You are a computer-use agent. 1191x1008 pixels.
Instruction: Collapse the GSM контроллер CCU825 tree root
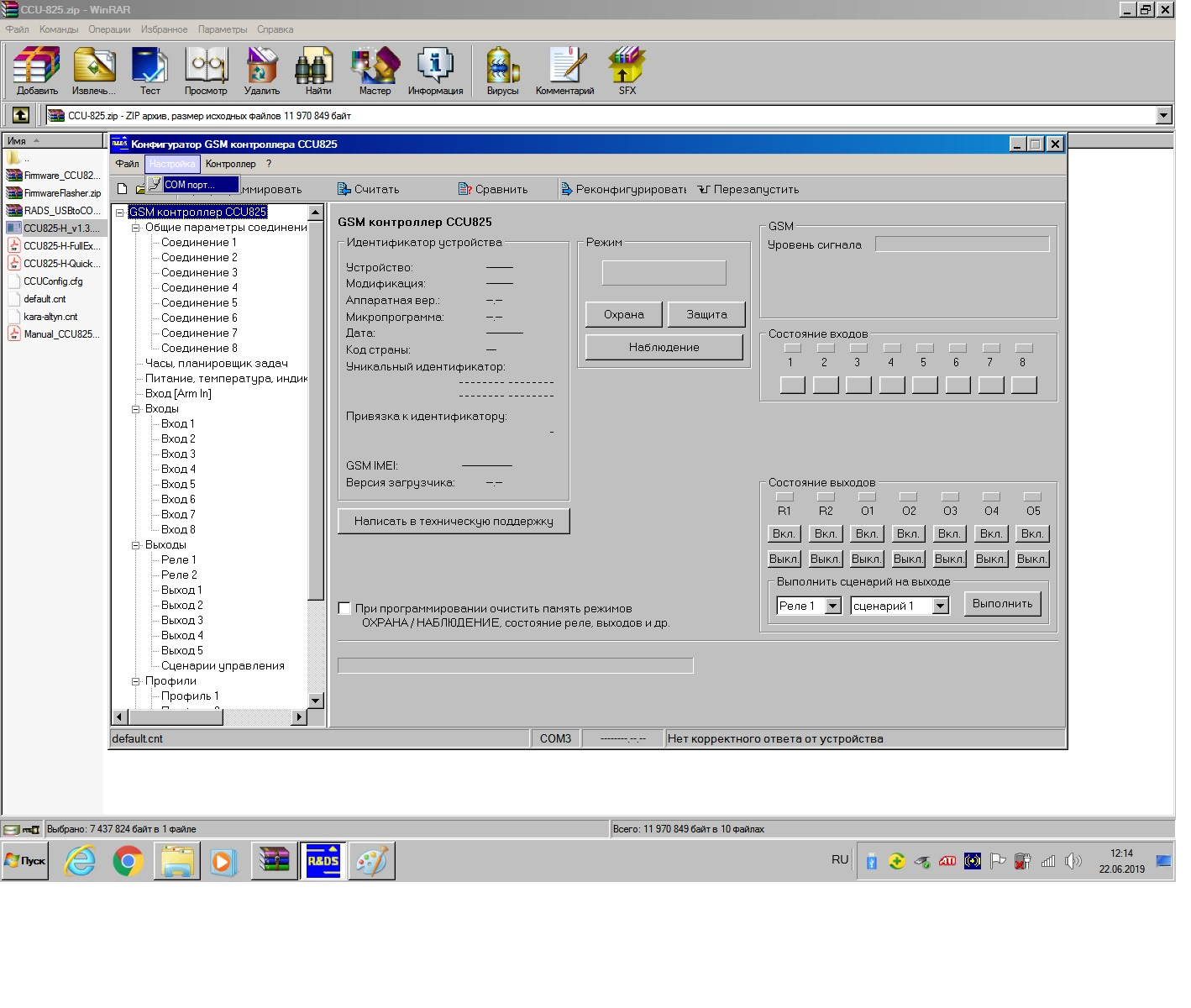click(120, 213)
